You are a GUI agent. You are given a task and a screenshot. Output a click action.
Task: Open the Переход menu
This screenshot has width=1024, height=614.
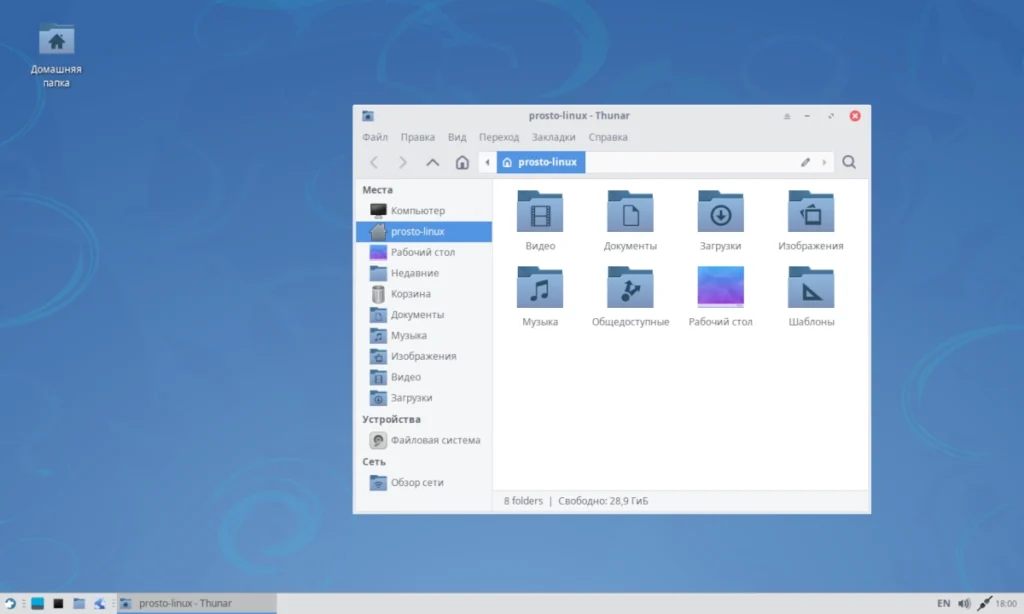499,137
